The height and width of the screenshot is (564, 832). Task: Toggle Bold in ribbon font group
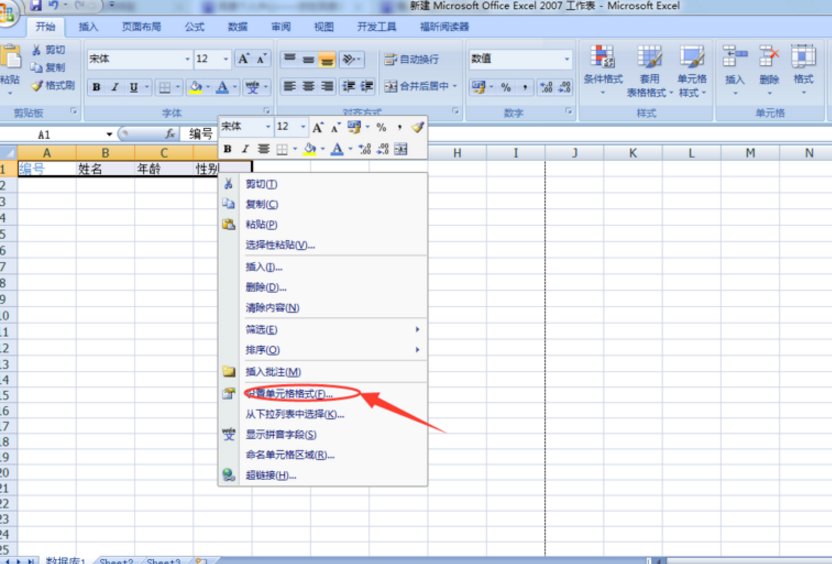pyautogui.click(x=97, y=86)
